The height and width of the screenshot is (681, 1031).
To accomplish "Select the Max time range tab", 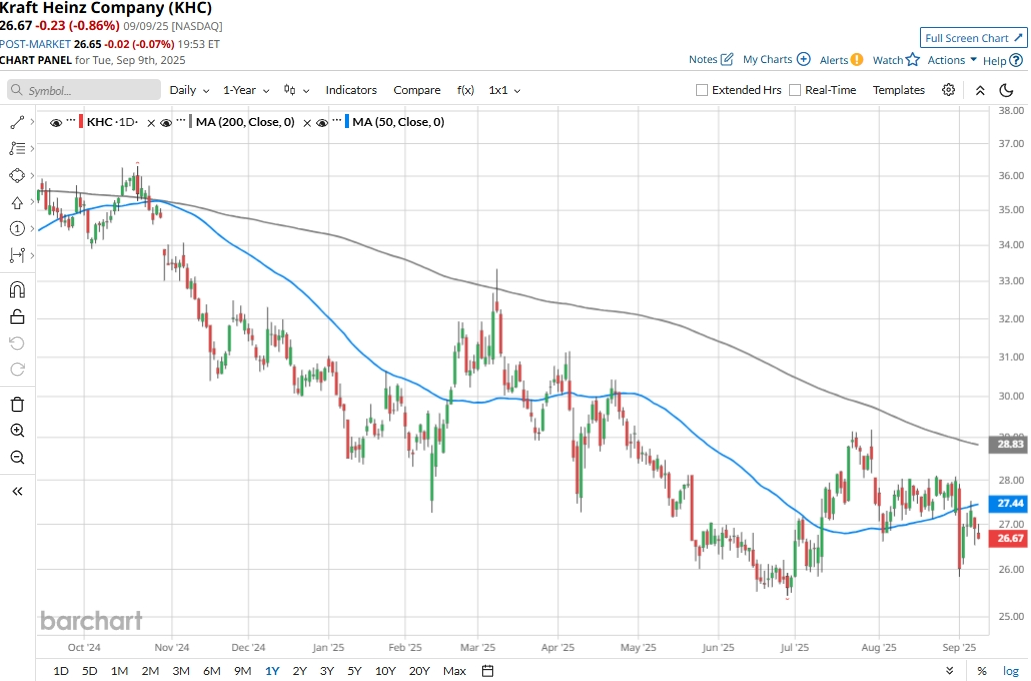I will tap(454, 671).
